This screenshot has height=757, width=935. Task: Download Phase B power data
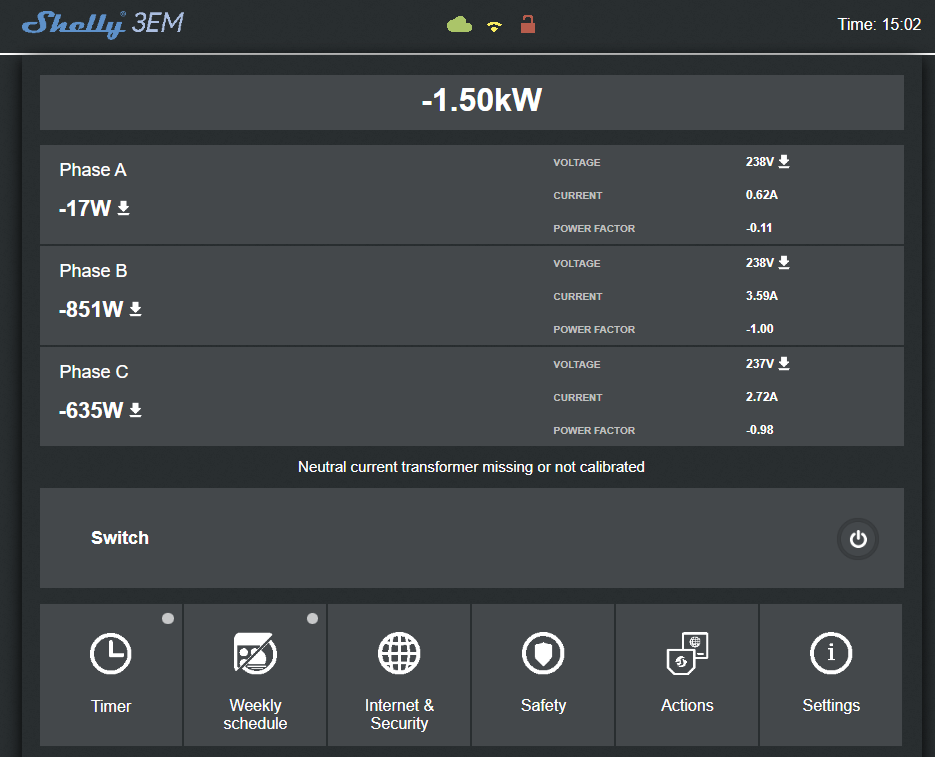tap(135, 309)
